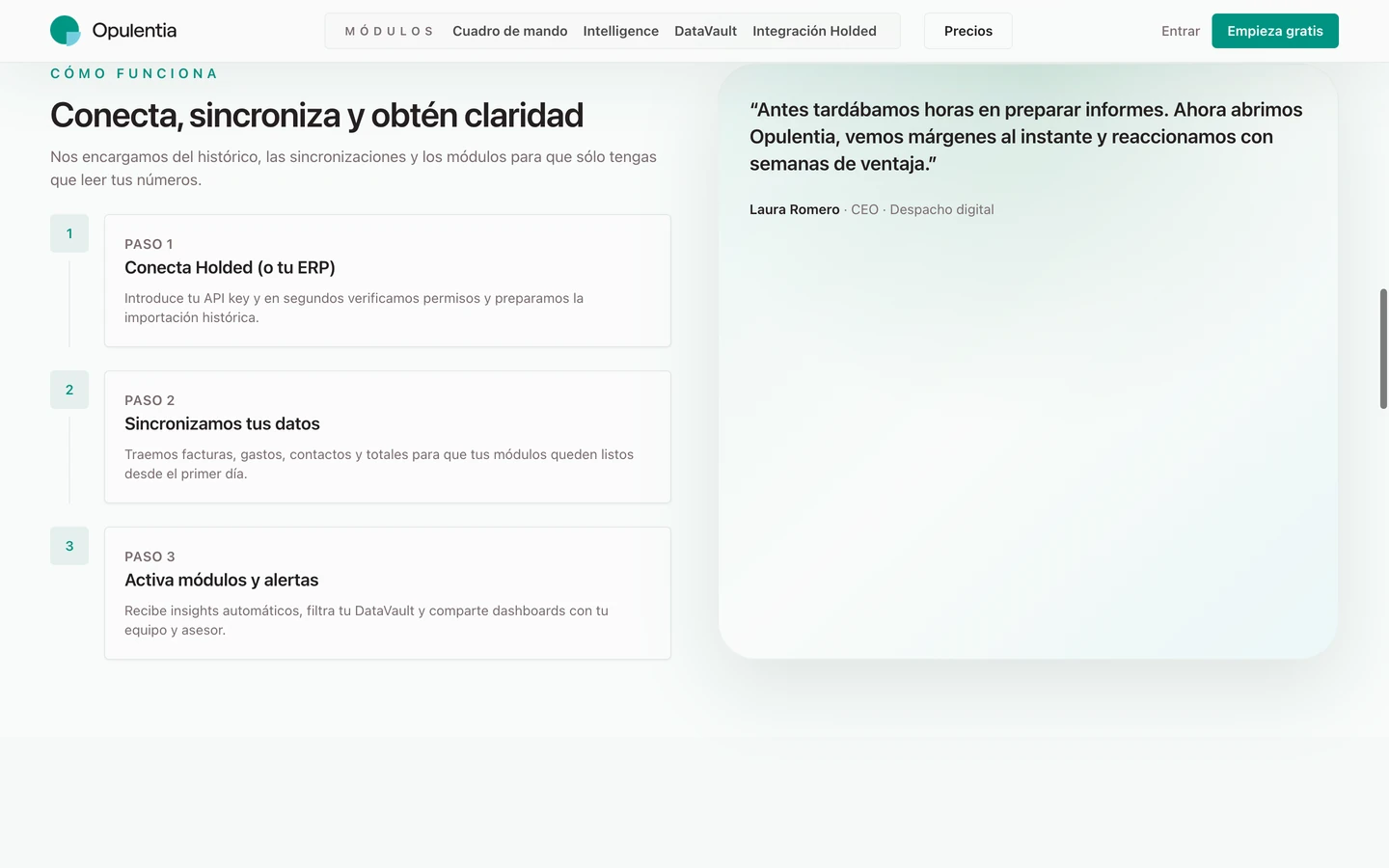1389x868 pixels.
Task: Go to the DataVault module
Action: tap(706, 31)
